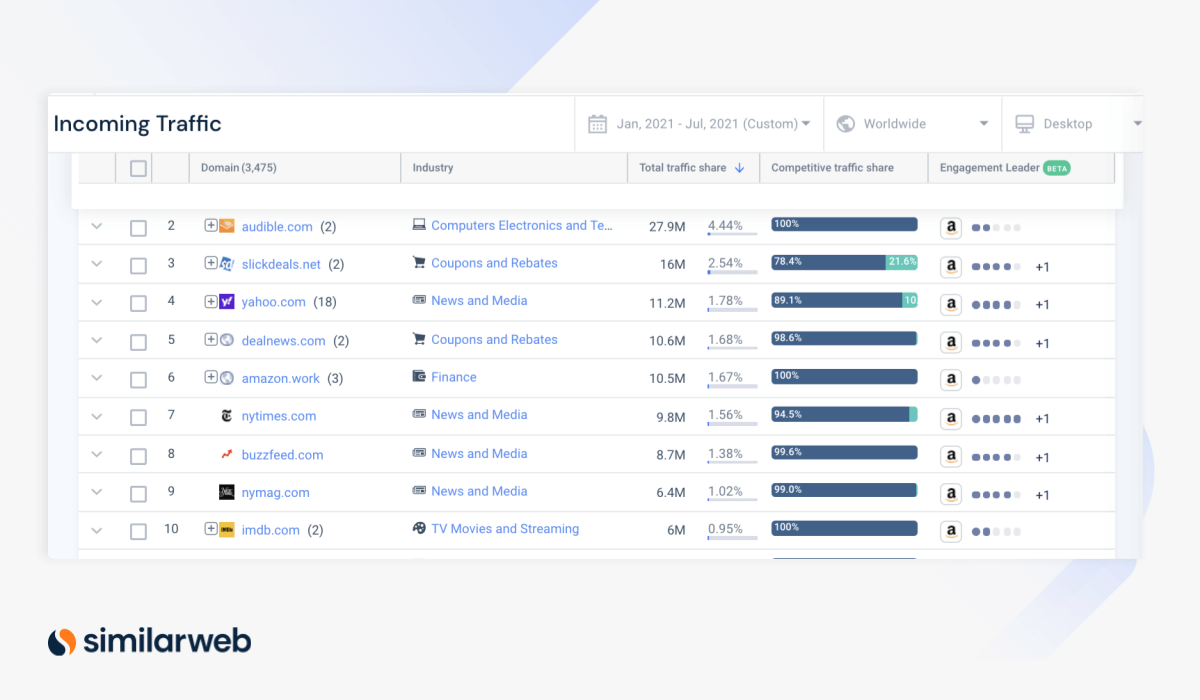Click the +1 indicator in yahoo.com row

[x=1042, y=305]
